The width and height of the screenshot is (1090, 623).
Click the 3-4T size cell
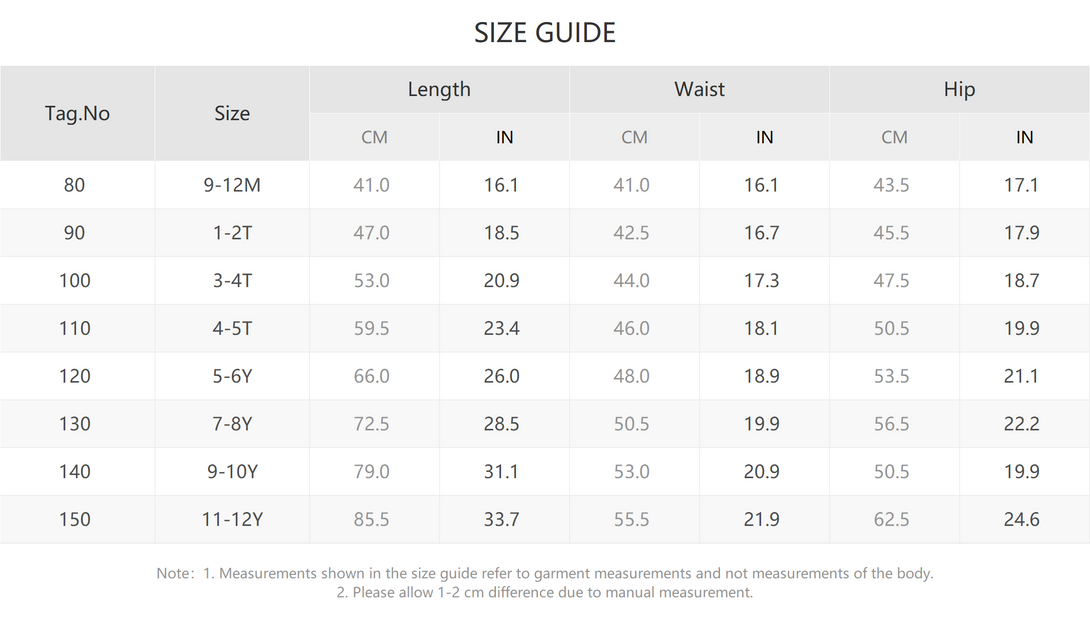232,281
